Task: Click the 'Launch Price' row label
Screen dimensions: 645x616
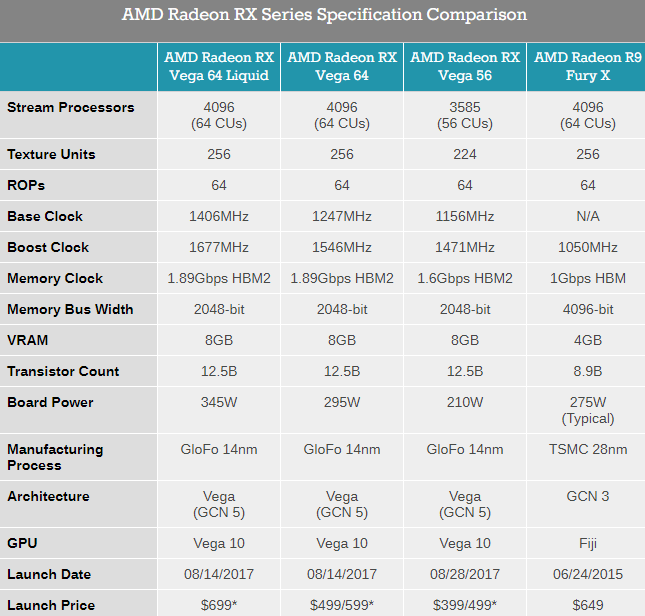Action: click(x=51, y=605)
